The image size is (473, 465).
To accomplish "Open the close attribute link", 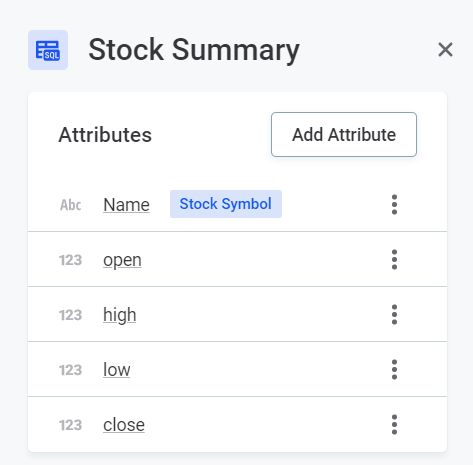I will pyautogui.click(x=124, y=425).
